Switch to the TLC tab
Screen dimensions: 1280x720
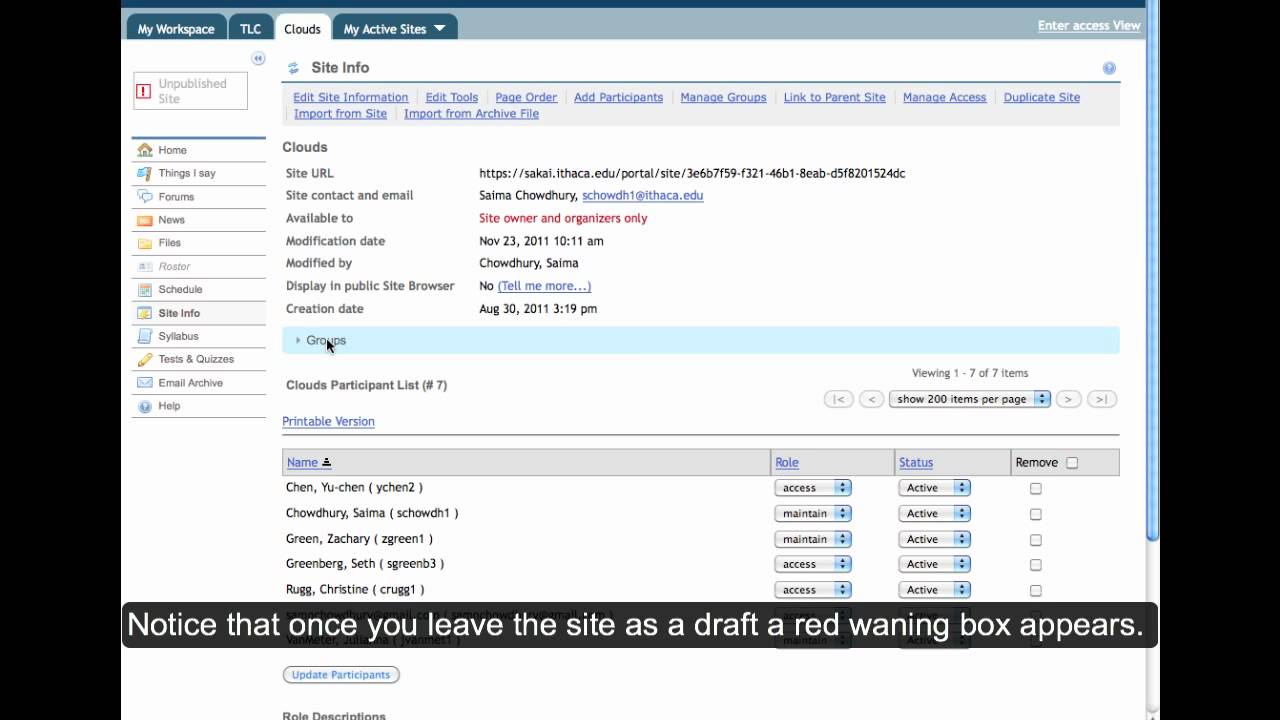point(250,29)
